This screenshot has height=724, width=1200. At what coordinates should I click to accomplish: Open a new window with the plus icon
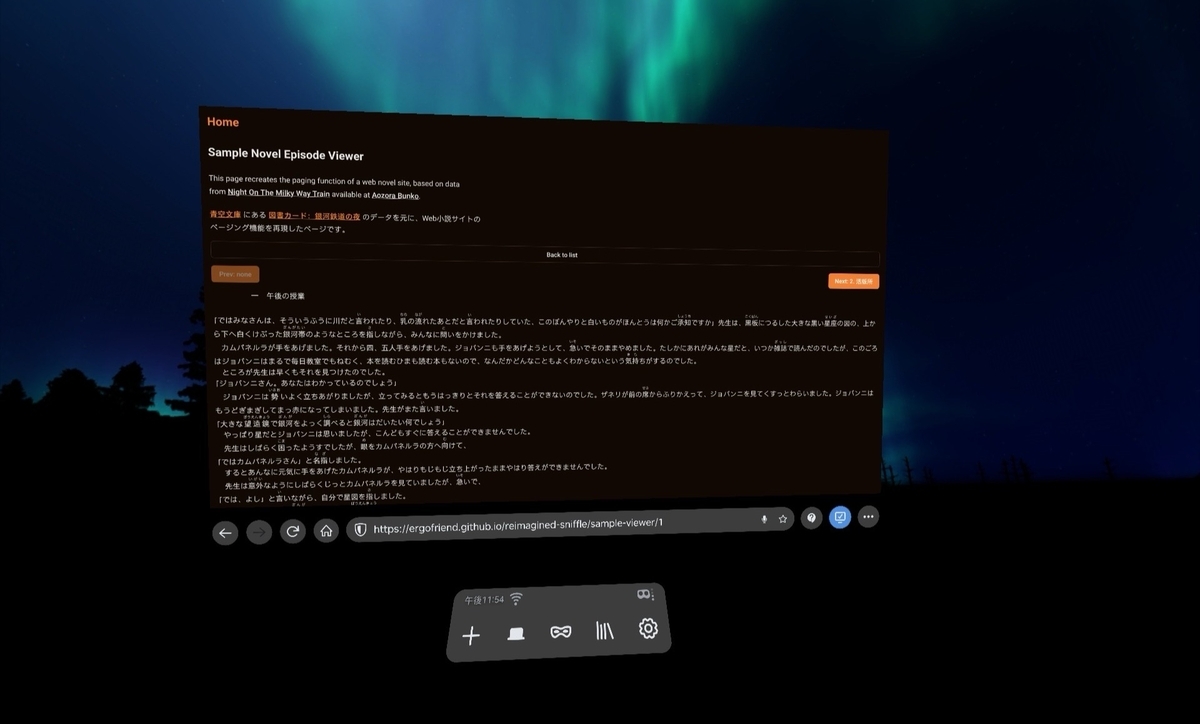coord(471,636)
